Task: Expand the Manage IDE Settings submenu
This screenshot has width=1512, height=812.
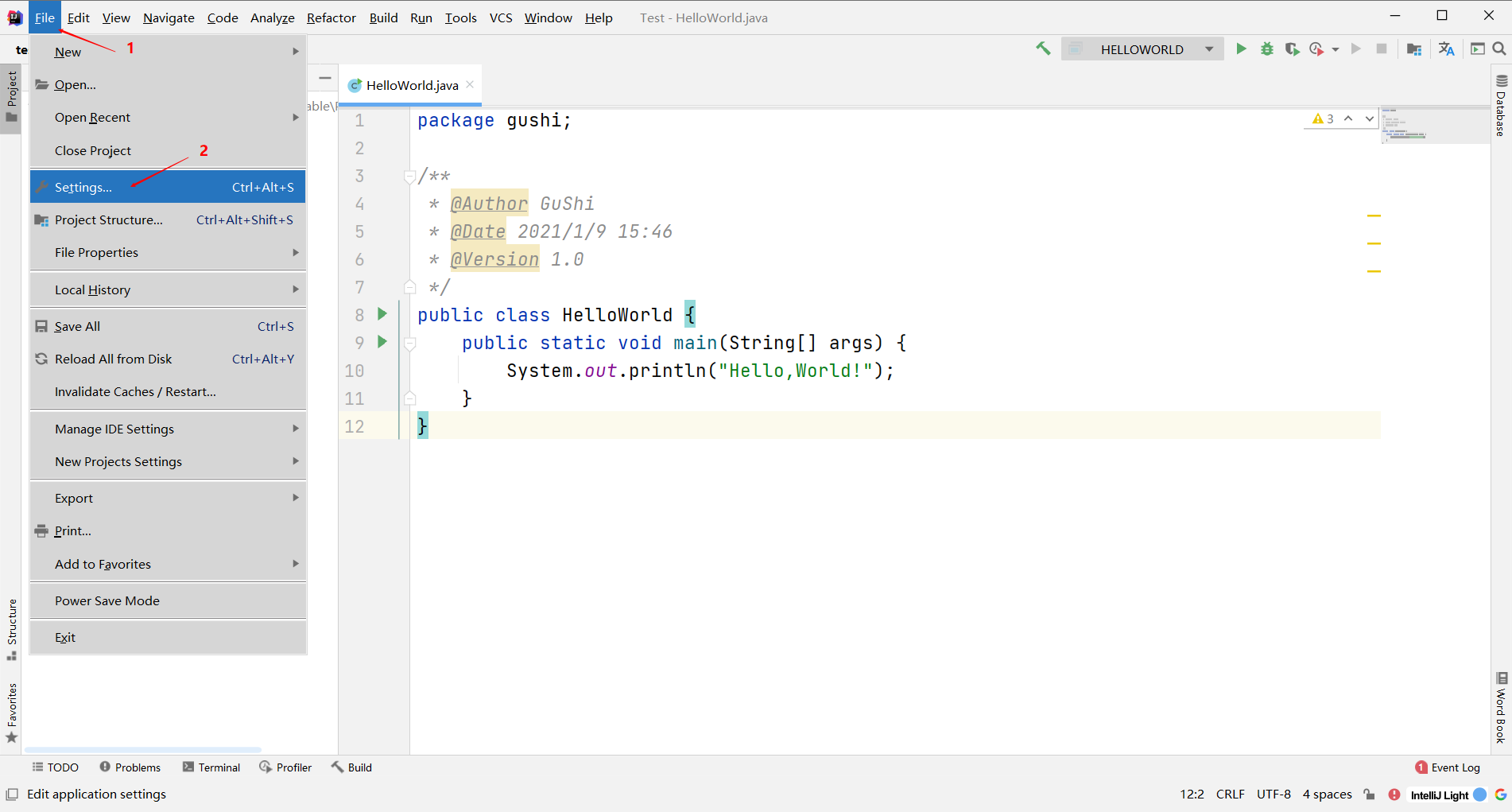Action: (x=168, y=429)
